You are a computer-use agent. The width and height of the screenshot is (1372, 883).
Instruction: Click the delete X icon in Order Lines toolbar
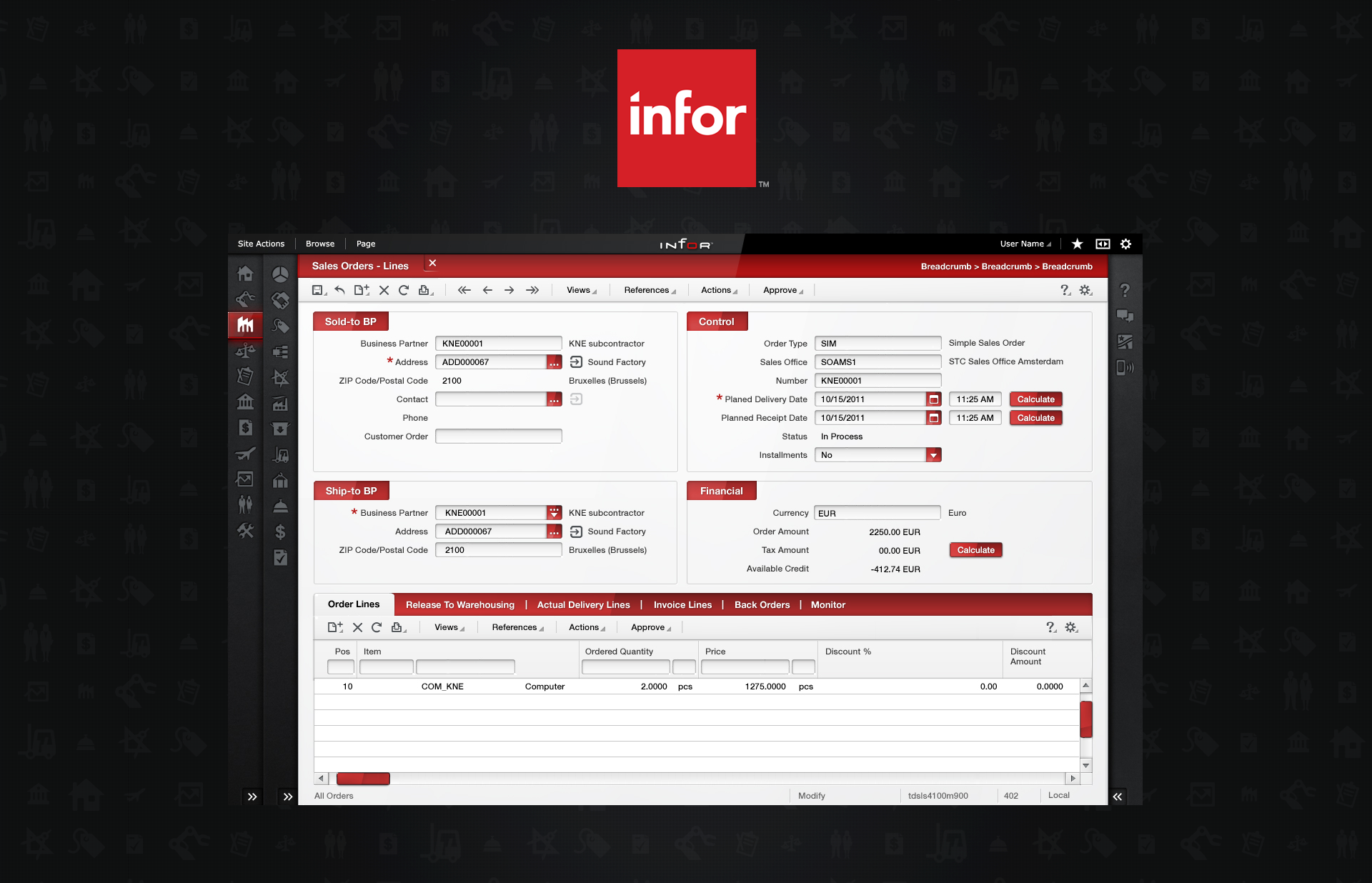[357, 627]
